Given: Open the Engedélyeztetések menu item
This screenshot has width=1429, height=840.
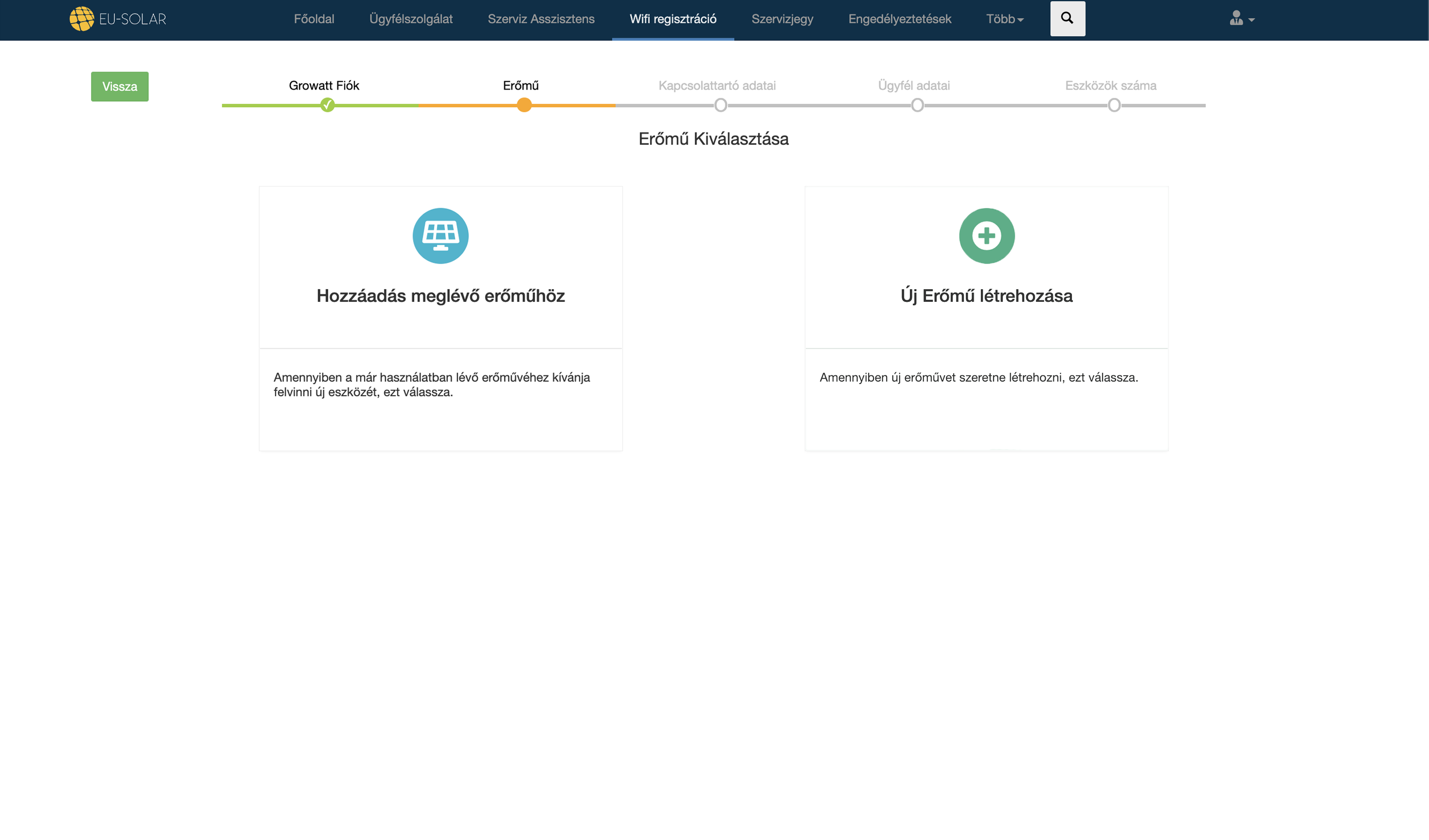Looking at the screenshot, I should (900, 19).
